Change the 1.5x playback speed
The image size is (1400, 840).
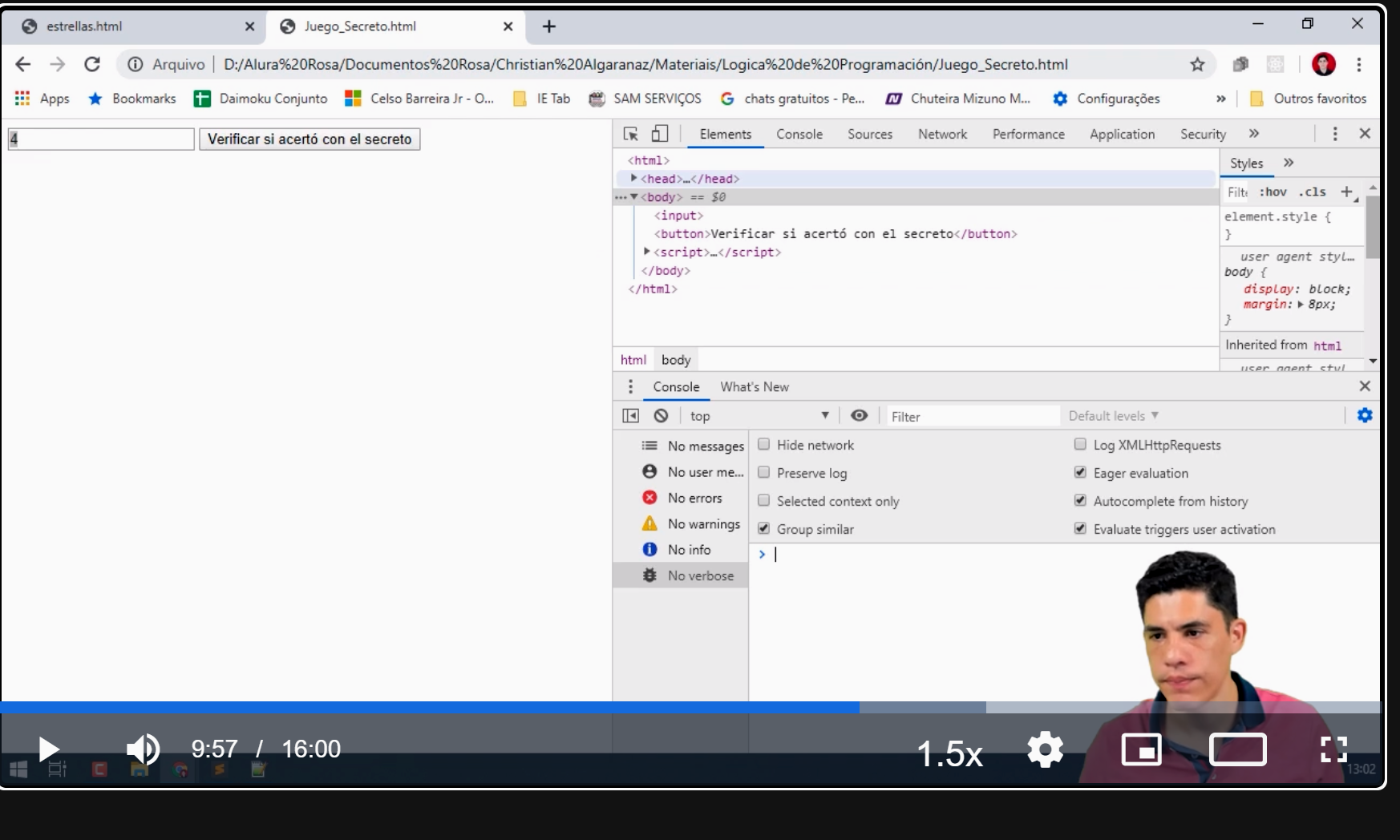pos(949,753)
